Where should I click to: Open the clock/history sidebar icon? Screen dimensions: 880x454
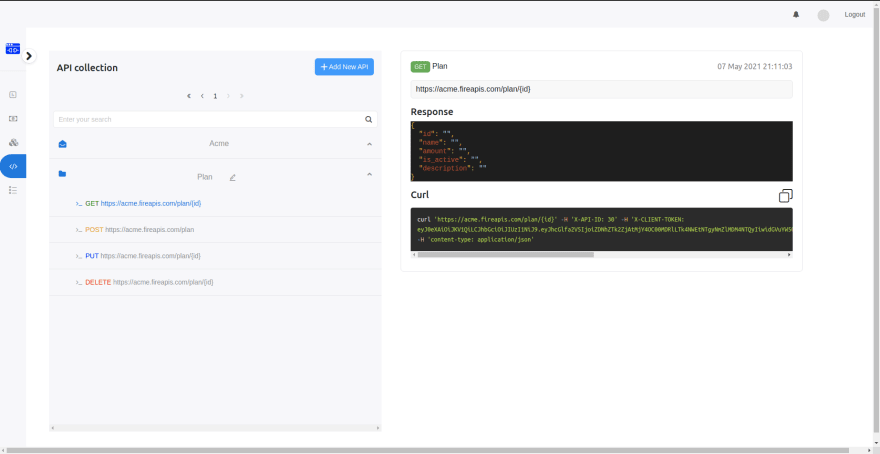click(13, 95)
